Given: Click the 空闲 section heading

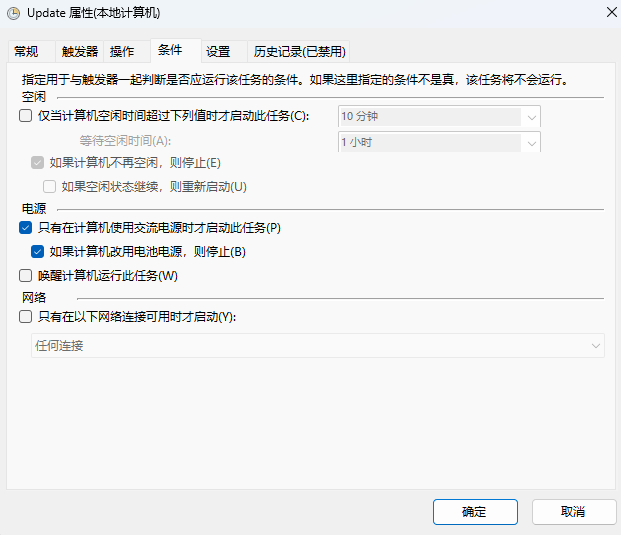Looking at the screenshot, I should [34, 97].
